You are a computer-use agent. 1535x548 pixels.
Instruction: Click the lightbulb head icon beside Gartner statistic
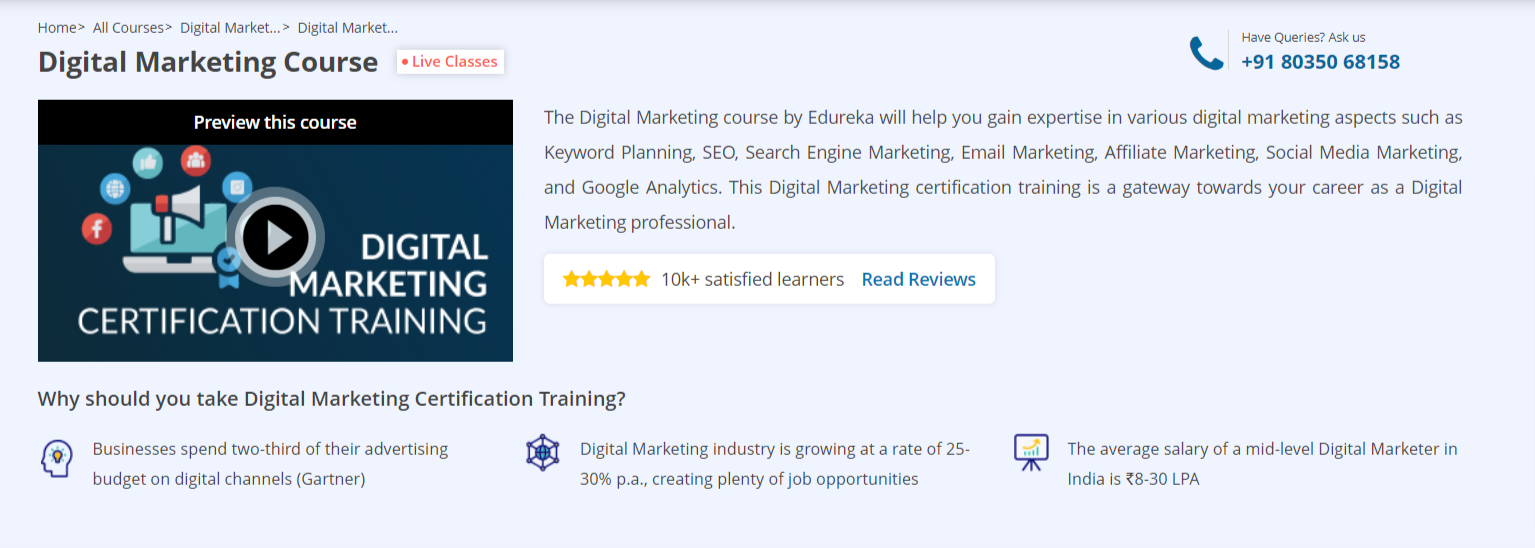coord(56,458)
